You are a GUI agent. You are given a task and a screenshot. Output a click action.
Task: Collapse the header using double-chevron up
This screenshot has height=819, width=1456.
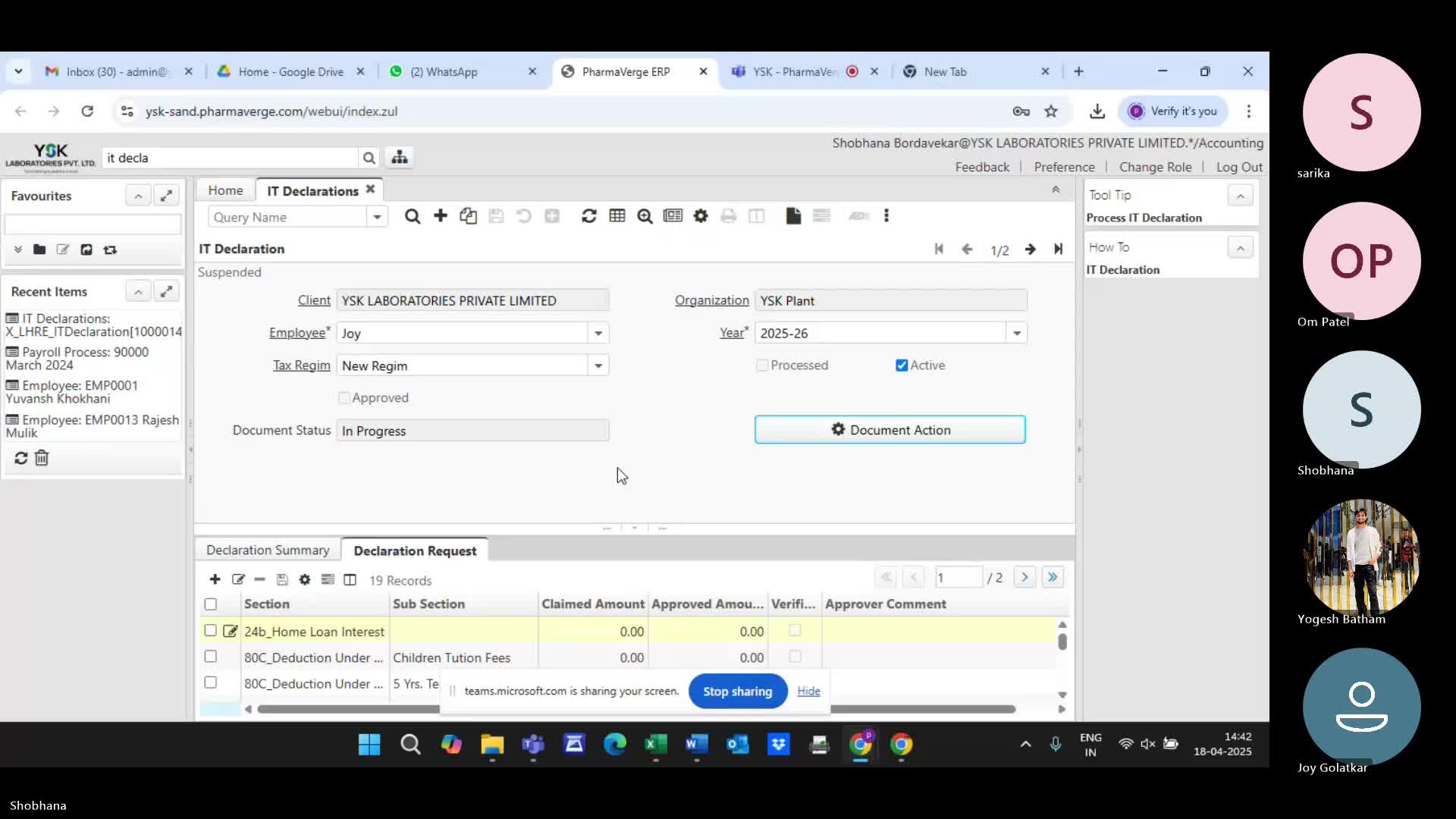(x=1056, y=190)
